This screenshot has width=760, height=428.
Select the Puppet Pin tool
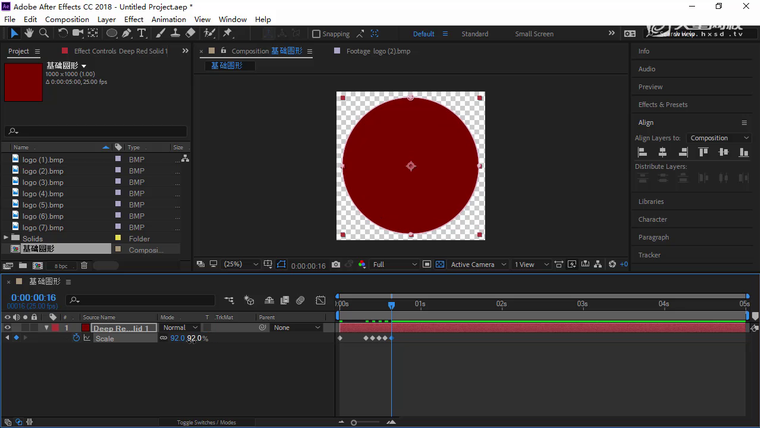click(x=228, y=33)
